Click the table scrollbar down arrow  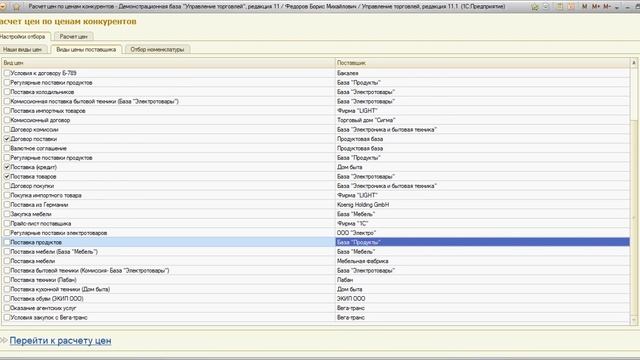(x=634, y=320)
